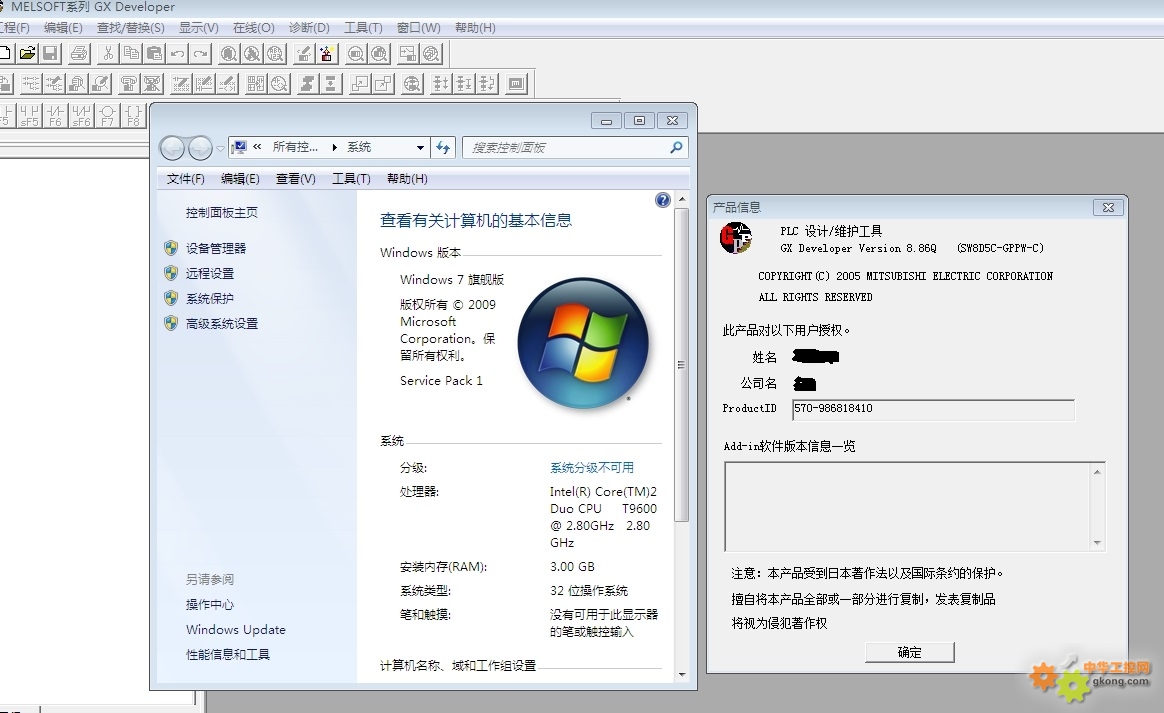This screenshot has width=1164, height=713.
Task: Expand the 所有控... breadcrumb chevron
Action: coord(335,148)
